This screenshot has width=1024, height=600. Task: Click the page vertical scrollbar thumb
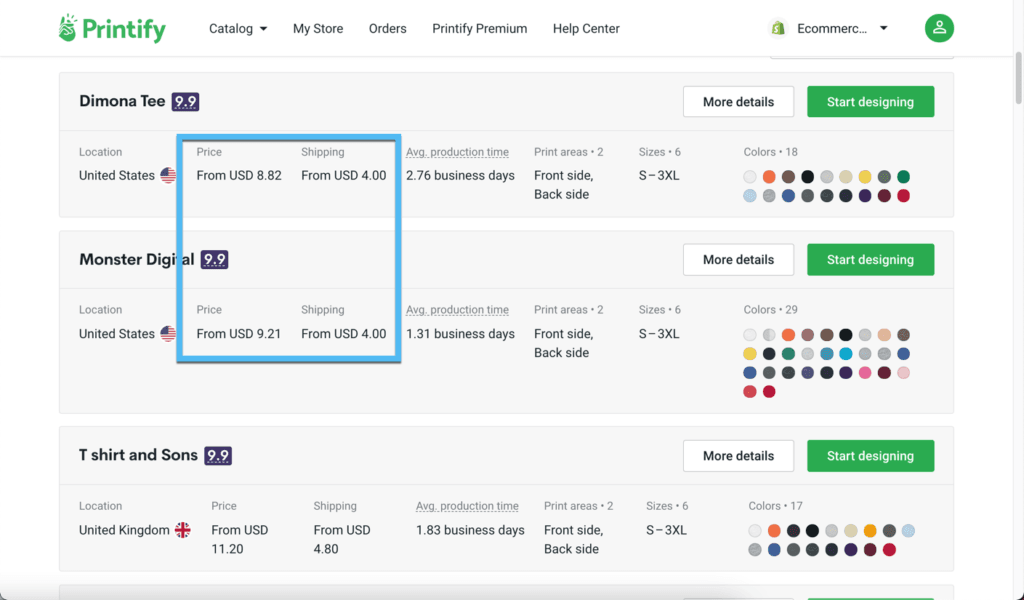point(1018,76)
